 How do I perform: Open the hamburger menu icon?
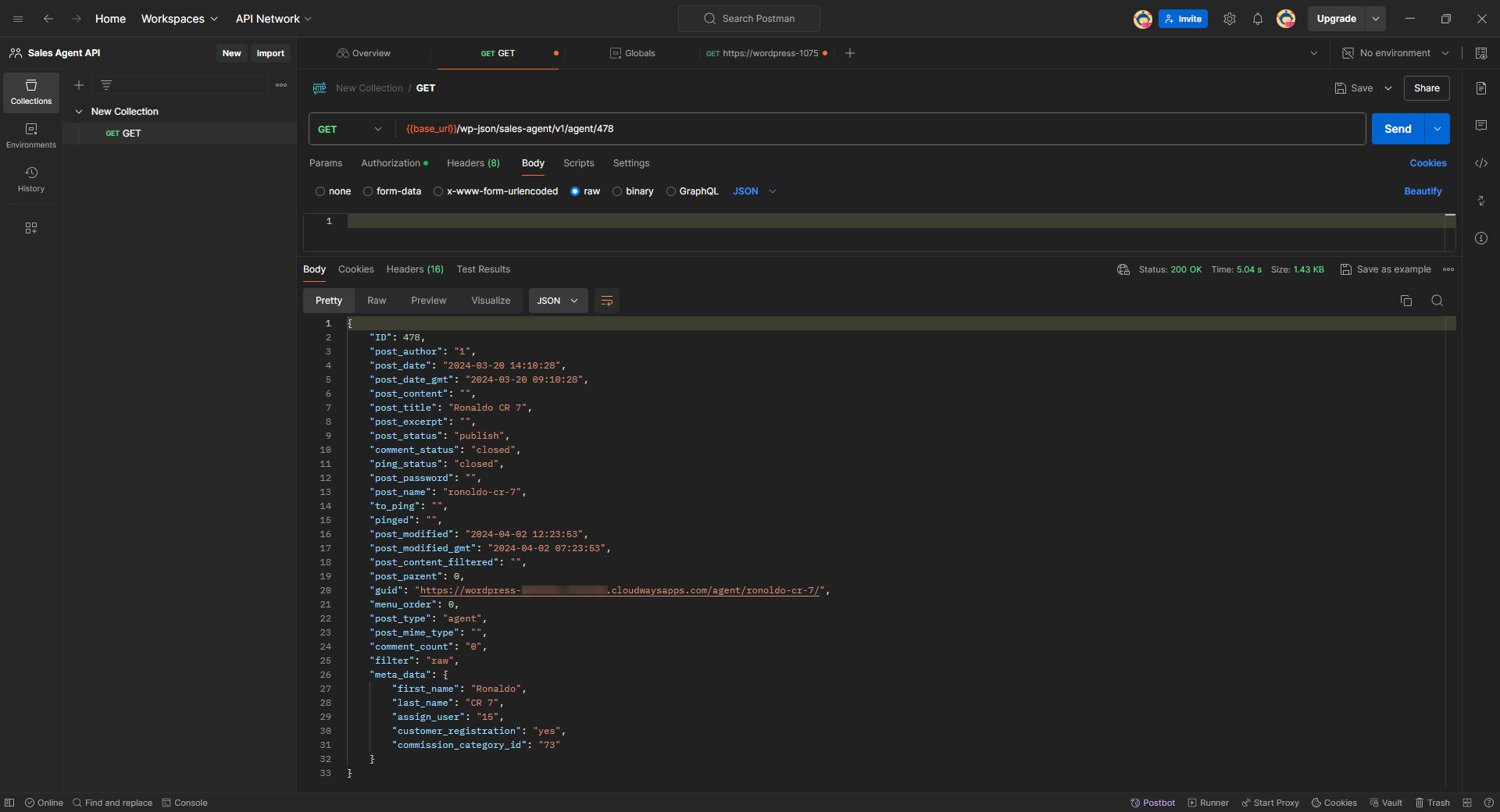[18, 19]
